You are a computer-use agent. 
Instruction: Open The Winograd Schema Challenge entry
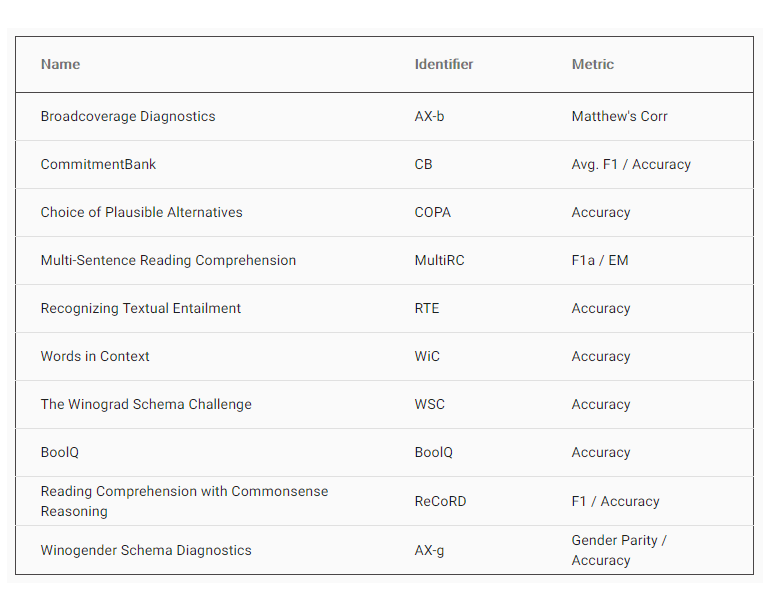(146, 404)
